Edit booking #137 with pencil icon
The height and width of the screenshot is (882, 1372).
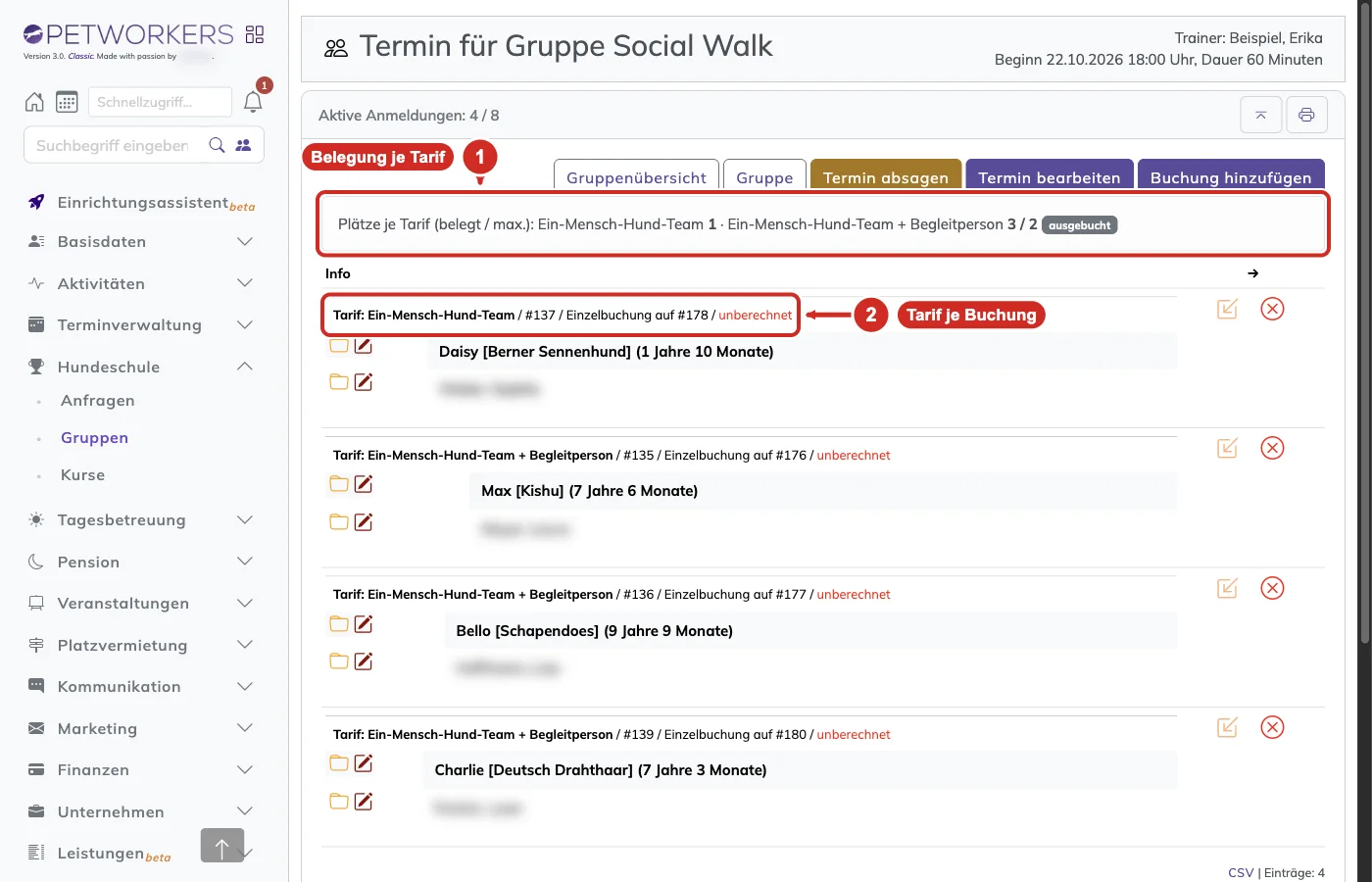pos(1227,309)
